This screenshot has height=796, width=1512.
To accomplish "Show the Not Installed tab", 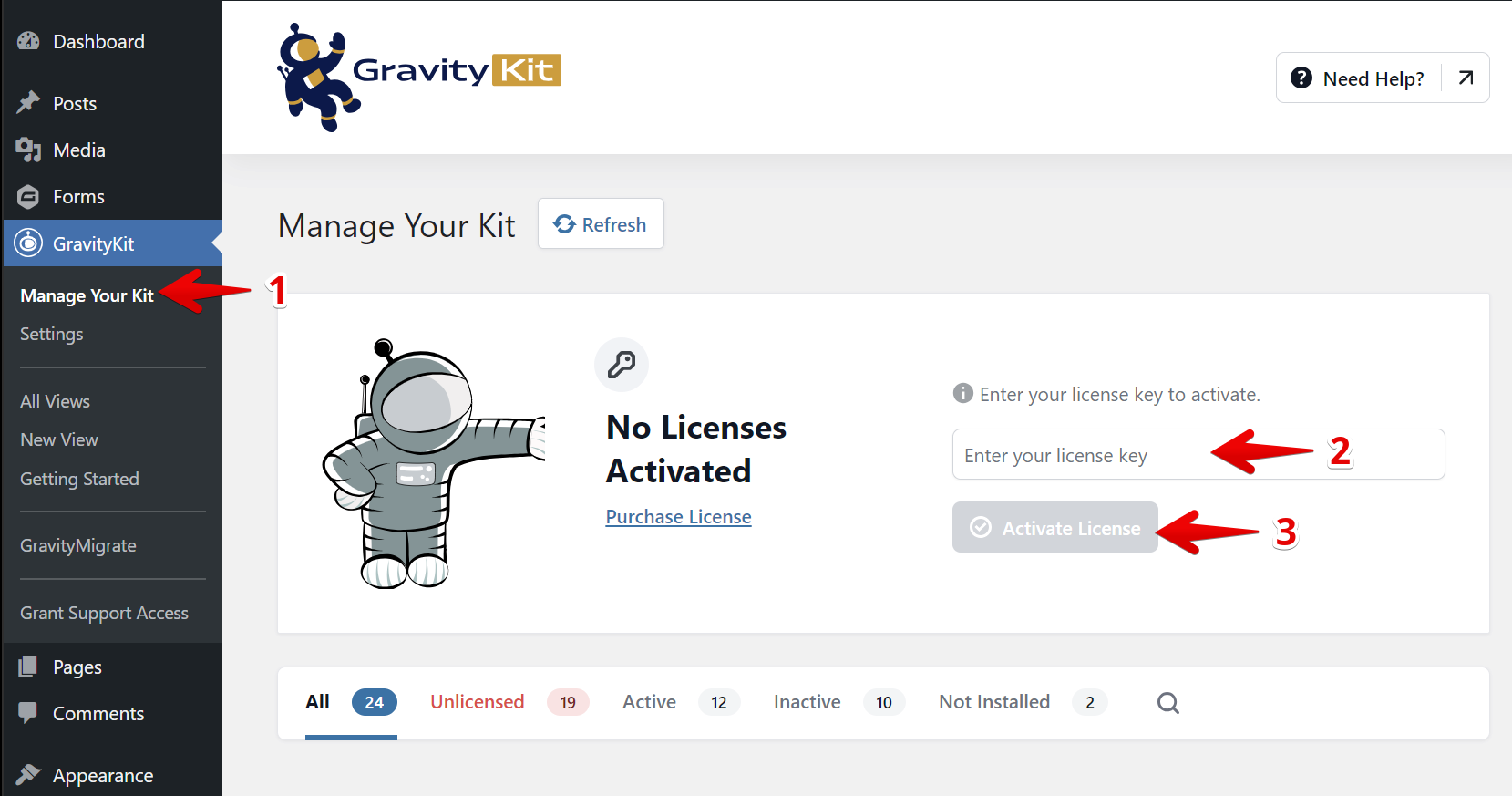I will click(993, 702).
